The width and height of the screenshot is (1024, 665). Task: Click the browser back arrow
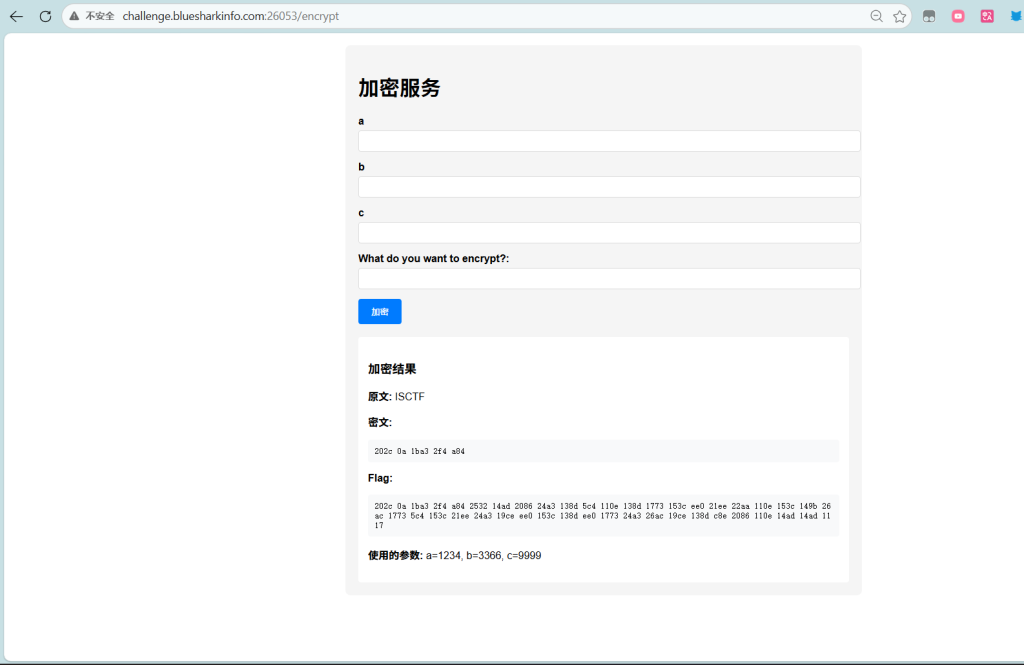16,16
